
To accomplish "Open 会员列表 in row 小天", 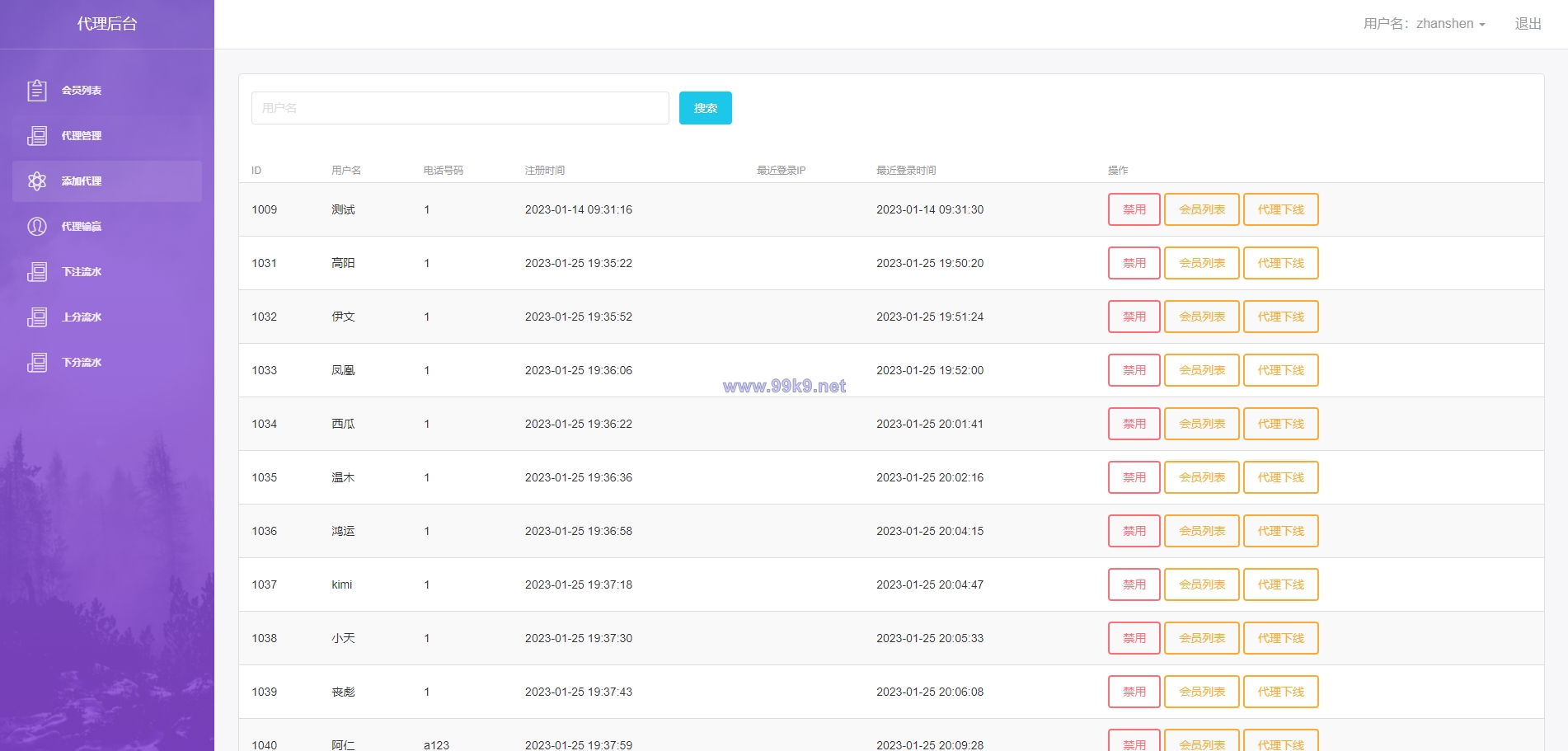I will coord(1202,638).
